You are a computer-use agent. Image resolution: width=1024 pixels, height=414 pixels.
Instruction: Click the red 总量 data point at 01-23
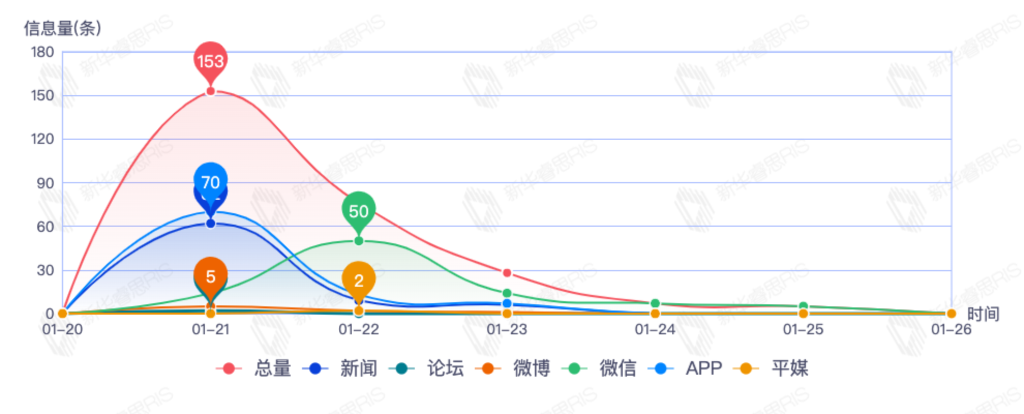tap(507, 273)
